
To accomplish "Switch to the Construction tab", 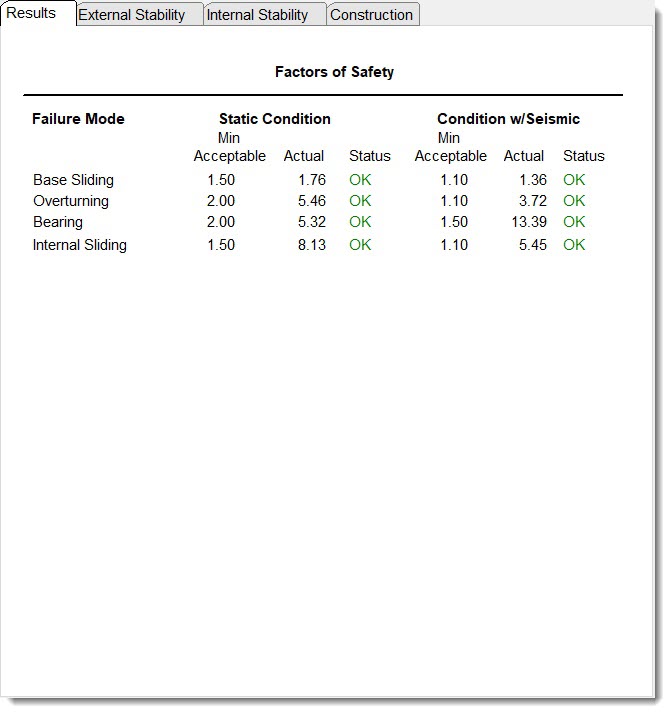I will 371,15.
